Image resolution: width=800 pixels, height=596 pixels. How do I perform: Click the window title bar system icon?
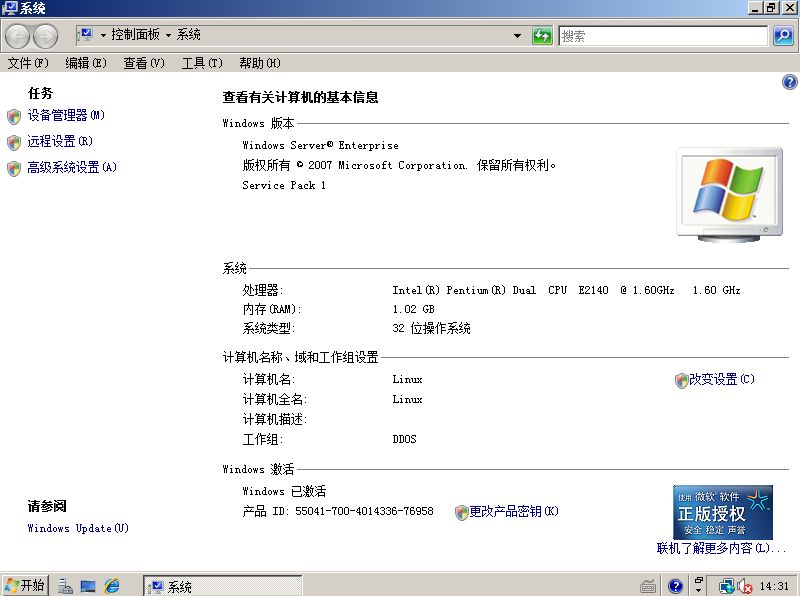coord(9,8)
